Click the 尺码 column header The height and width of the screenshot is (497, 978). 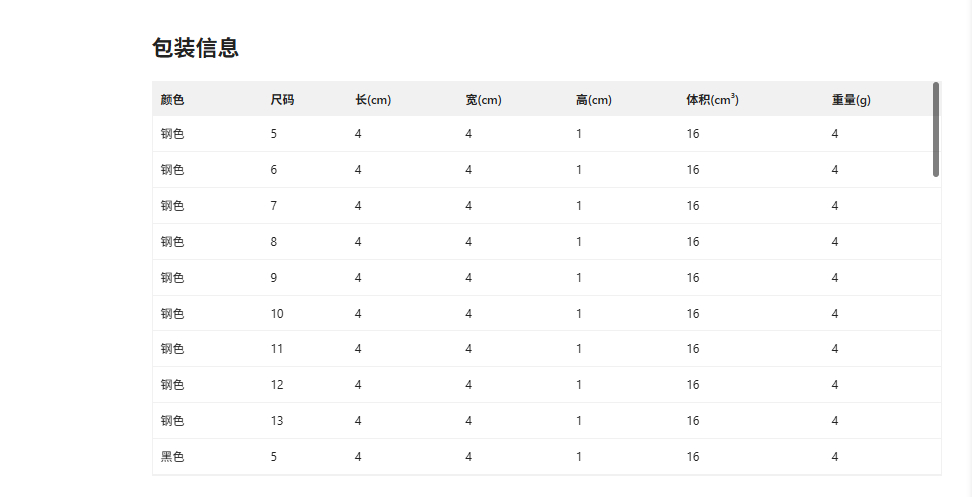click(282, 100)
